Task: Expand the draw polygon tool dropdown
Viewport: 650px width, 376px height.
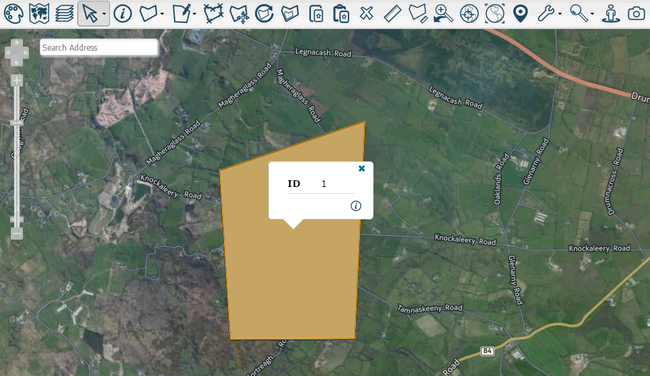Action: point(162,14)
